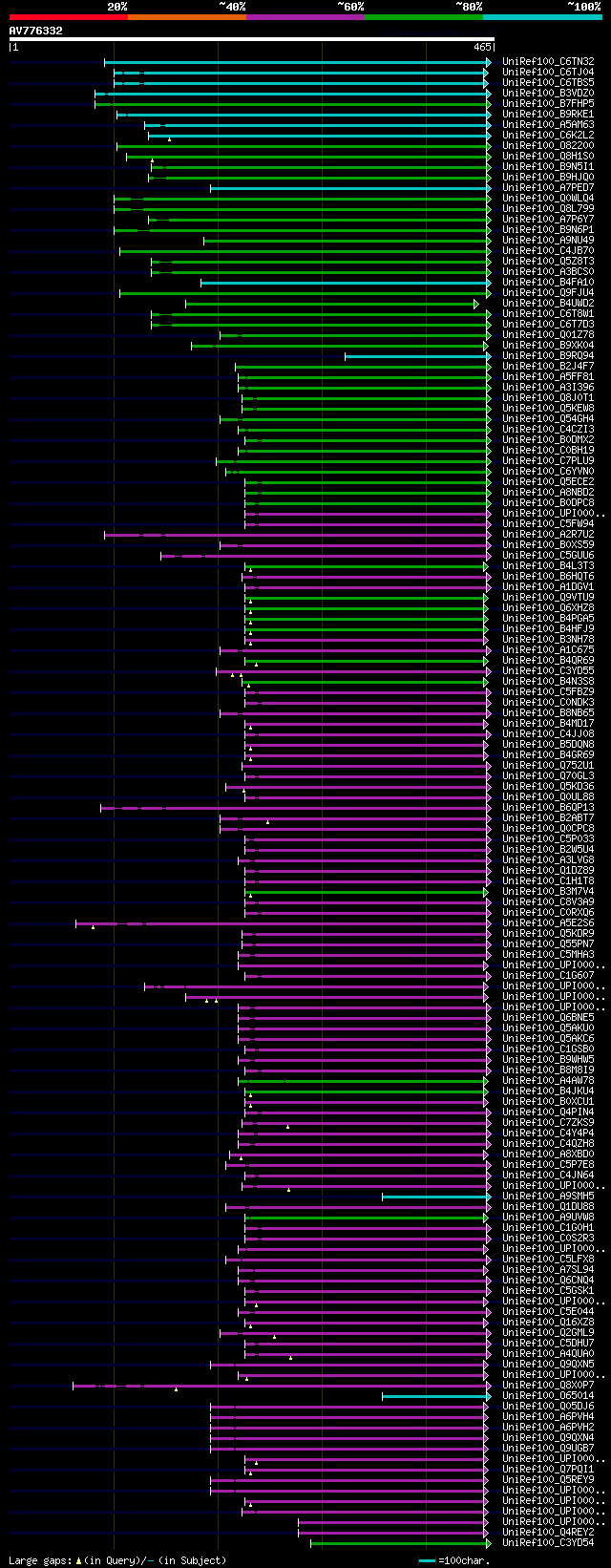
Task: Click label UniRef100_B8NB65
Action: 548,713
